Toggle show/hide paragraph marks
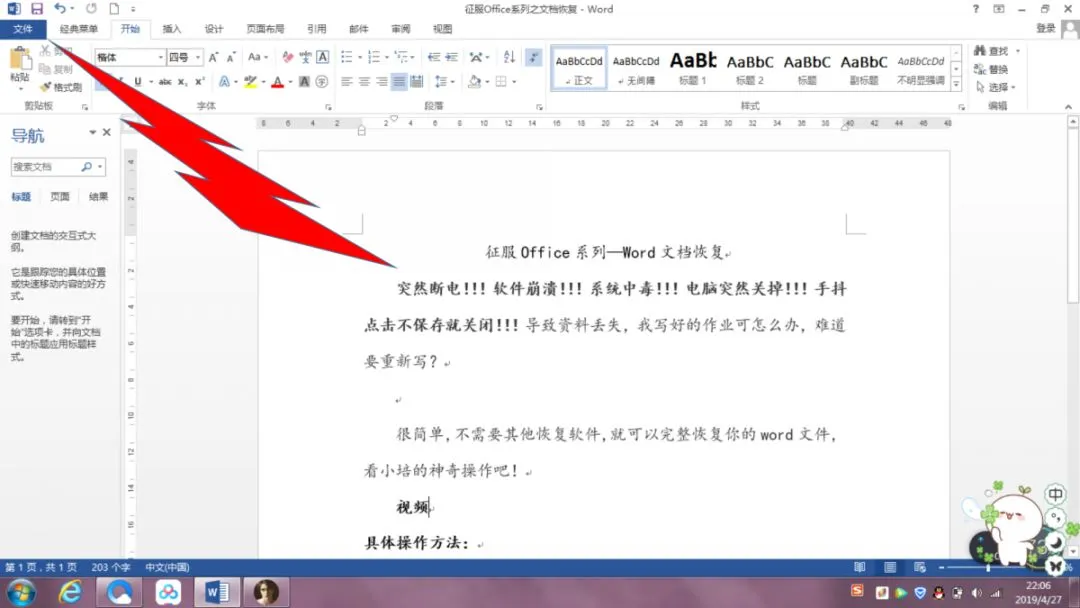This screenshot has height=608, width=1080. coord(534,57)
